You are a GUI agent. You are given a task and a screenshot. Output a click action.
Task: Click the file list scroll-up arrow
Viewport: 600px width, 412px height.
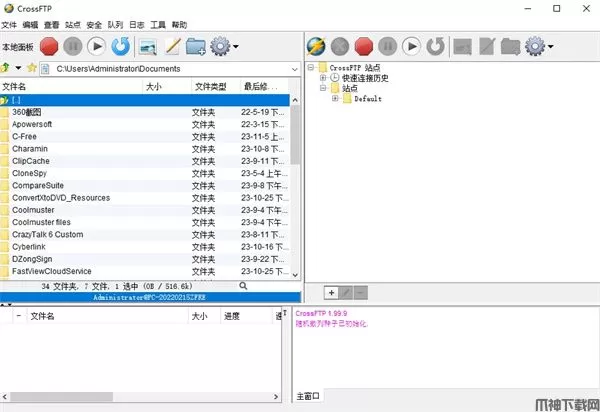(x=295, y=100)
